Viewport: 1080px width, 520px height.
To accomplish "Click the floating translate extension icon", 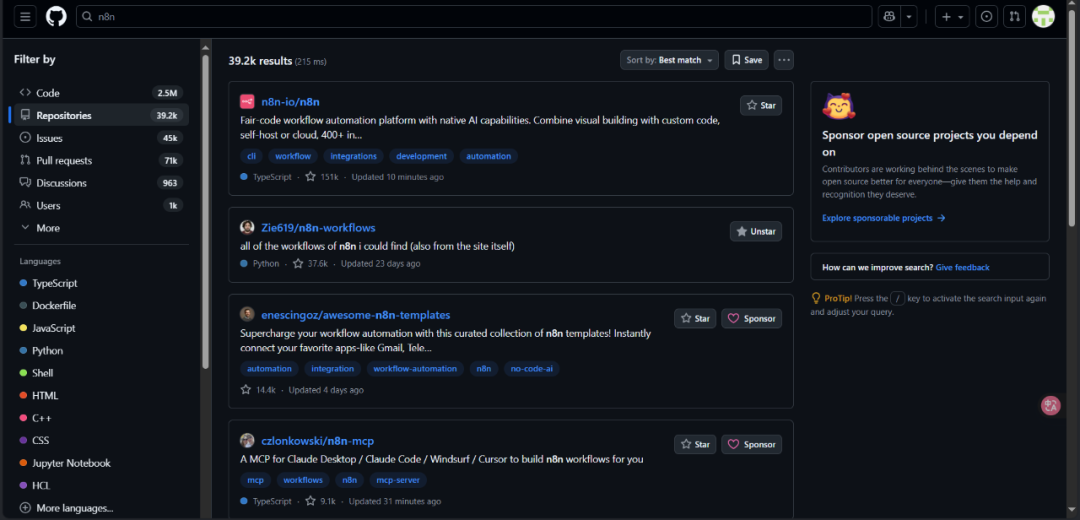I will click(x=1050, y=406).
